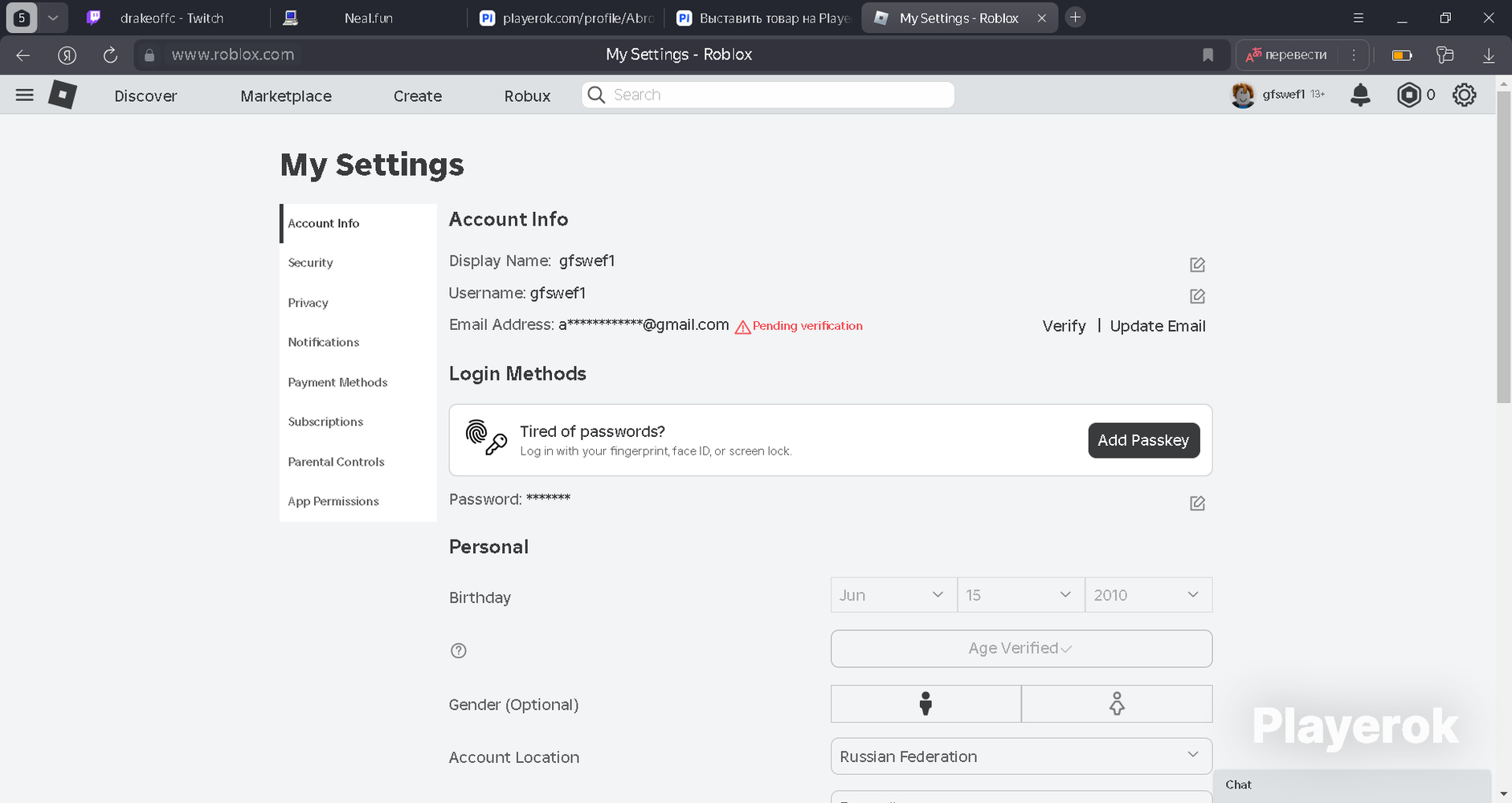Click the Age Verified button
Screen dimensions: 1512x803
pyautogui.click(x=1021, y=648)
